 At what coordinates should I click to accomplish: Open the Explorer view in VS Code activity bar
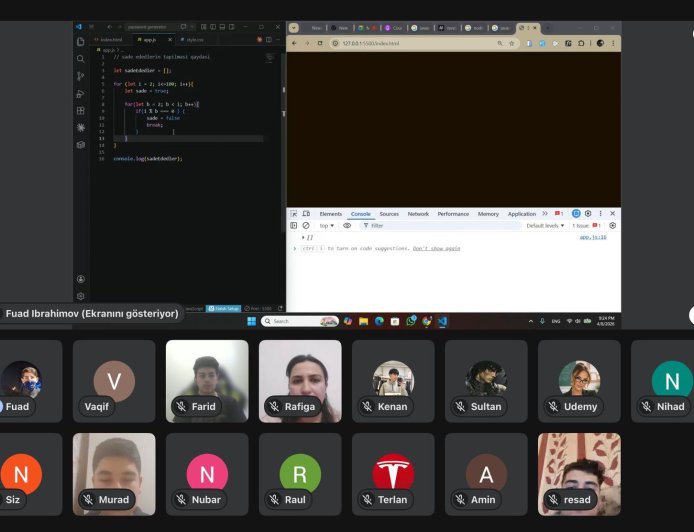tap(81, 42)
